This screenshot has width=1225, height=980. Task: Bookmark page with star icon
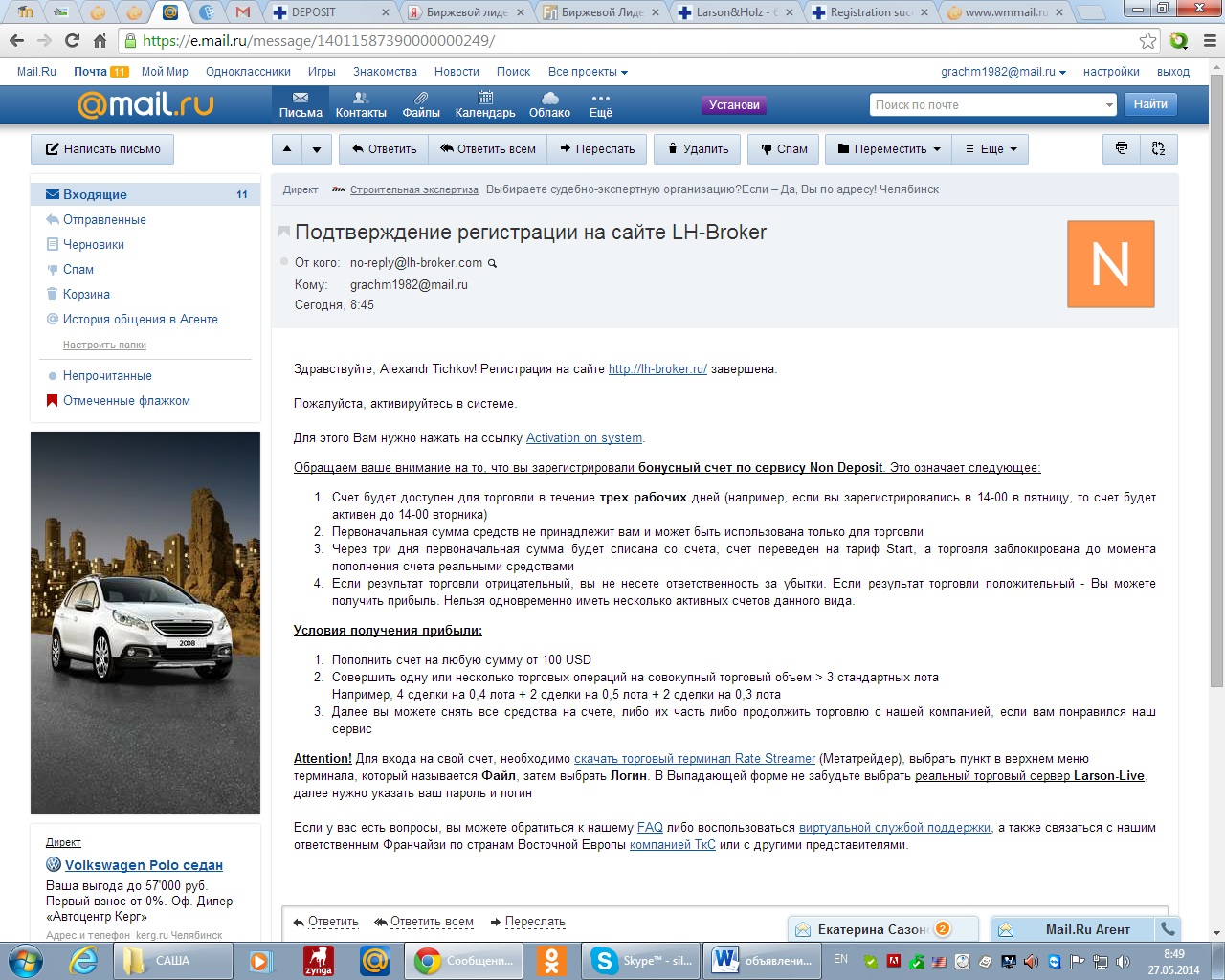(1147, 40)
